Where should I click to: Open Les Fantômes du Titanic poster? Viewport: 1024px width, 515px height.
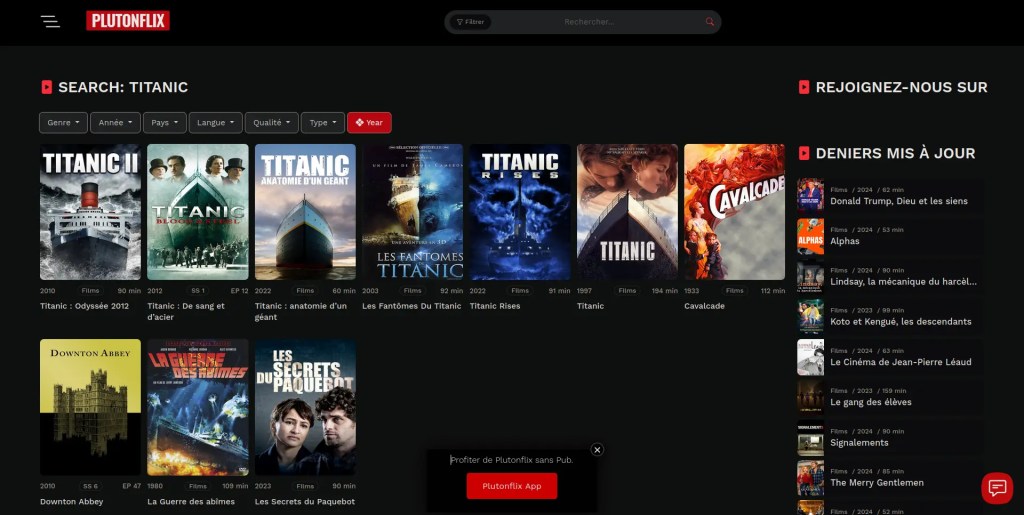click(413, 212)
